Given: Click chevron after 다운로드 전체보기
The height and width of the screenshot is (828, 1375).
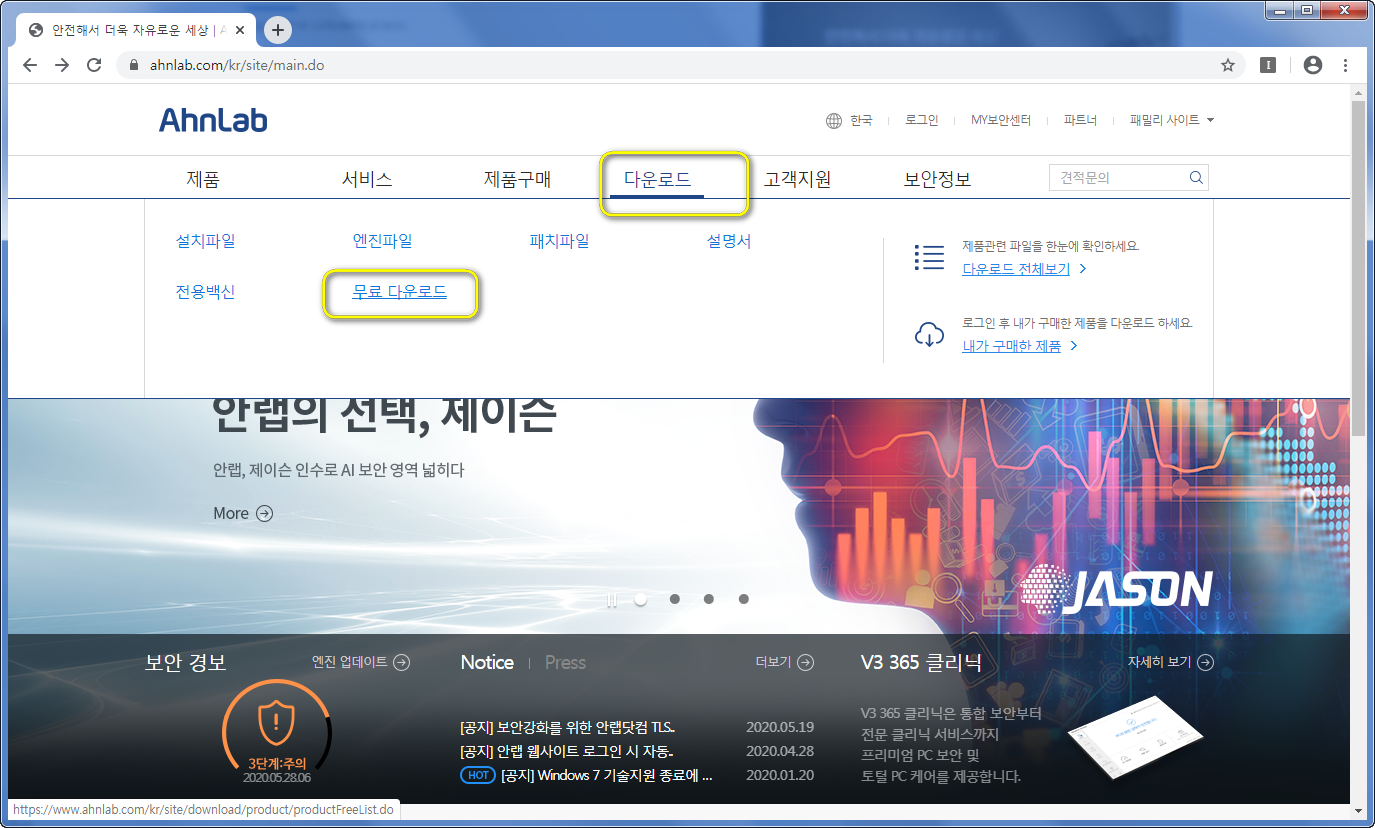Looking at the screenshot, I should 1083,269.
